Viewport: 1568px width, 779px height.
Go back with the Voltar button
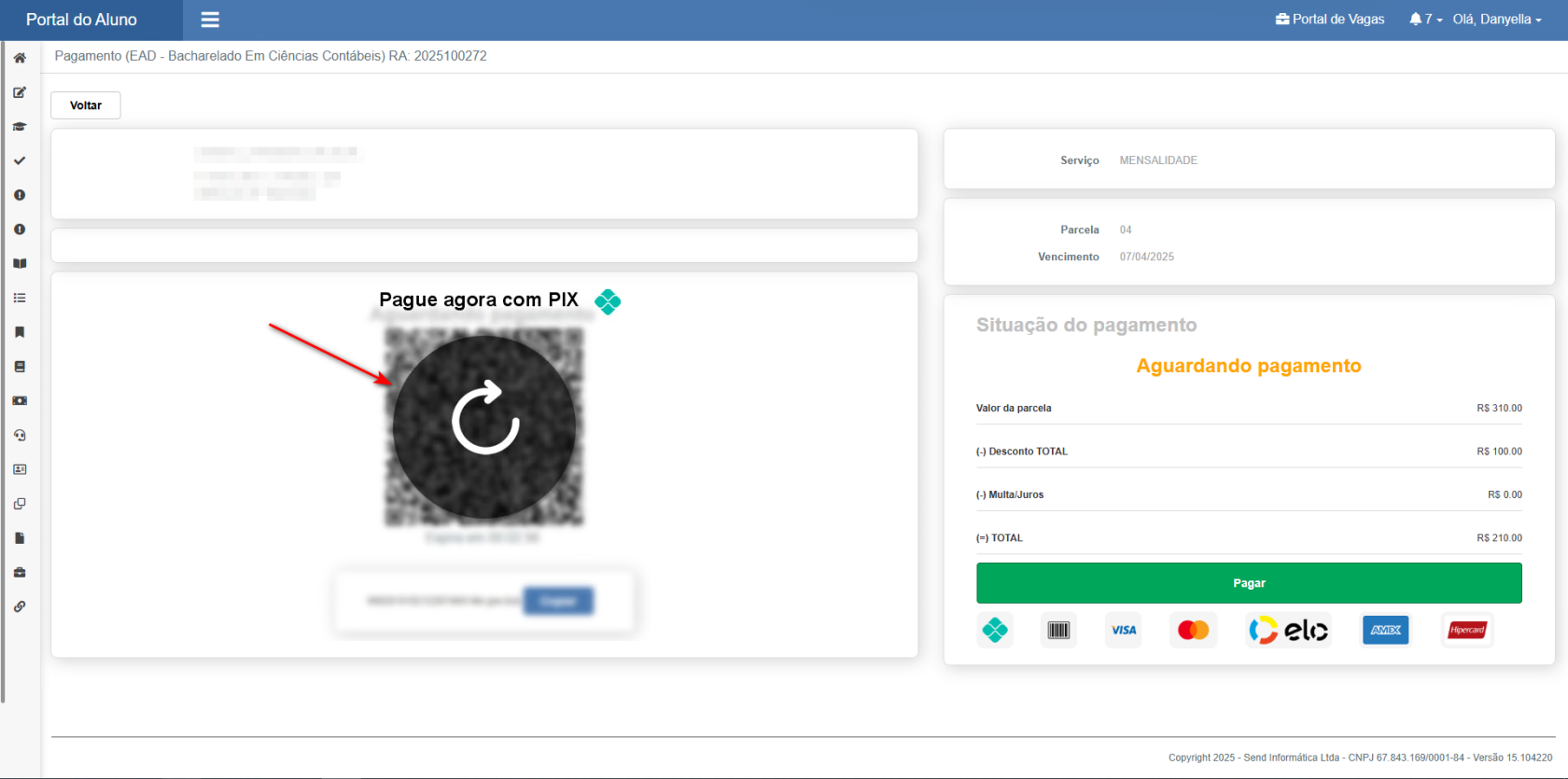[86, 105]
